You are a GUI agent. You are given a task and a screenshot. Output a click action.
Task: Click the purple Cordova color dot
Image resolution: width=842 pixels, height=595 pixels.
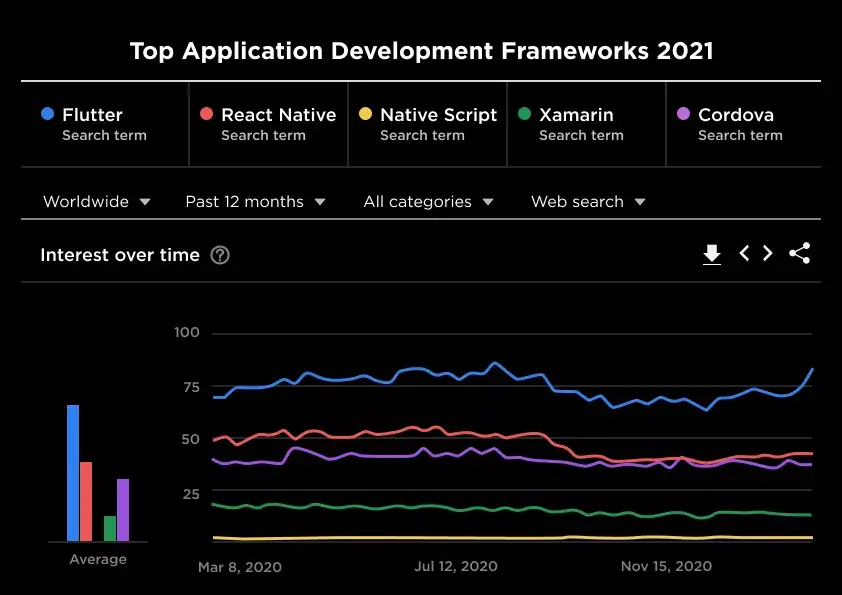[683, 114]
